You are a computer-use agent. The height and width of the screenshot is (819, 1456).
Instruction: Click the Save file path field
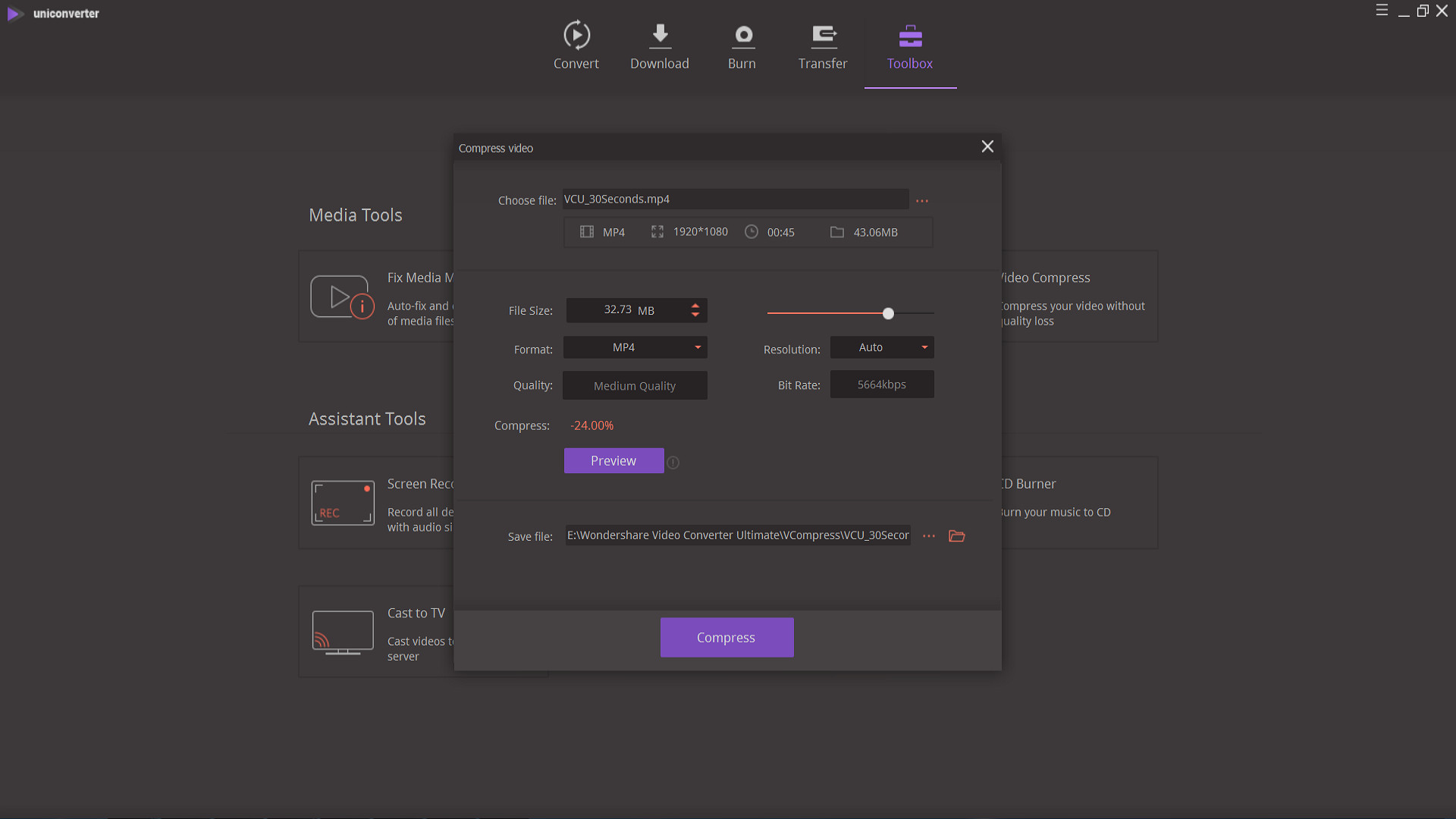[738, 535]
